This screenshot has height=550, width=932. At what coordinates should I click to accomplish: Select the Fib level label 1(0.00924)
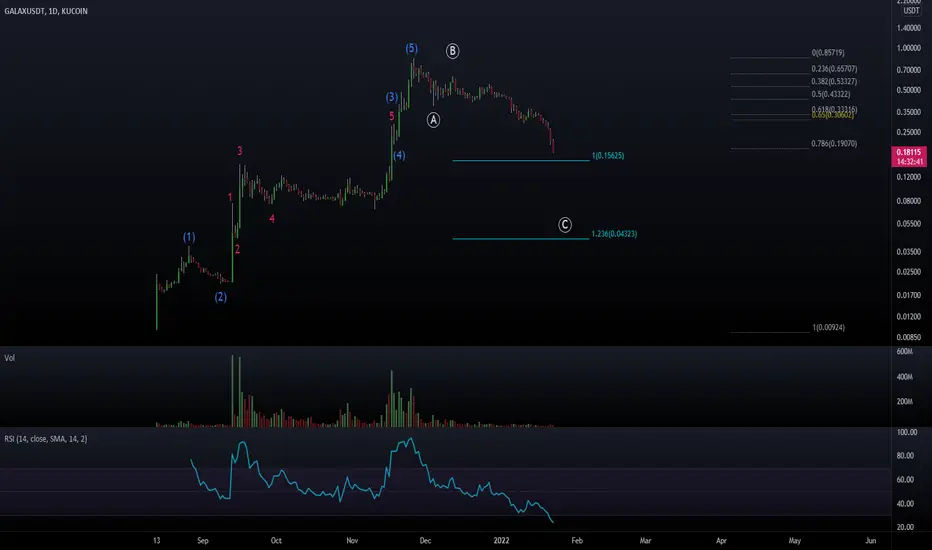click(828, 328)
